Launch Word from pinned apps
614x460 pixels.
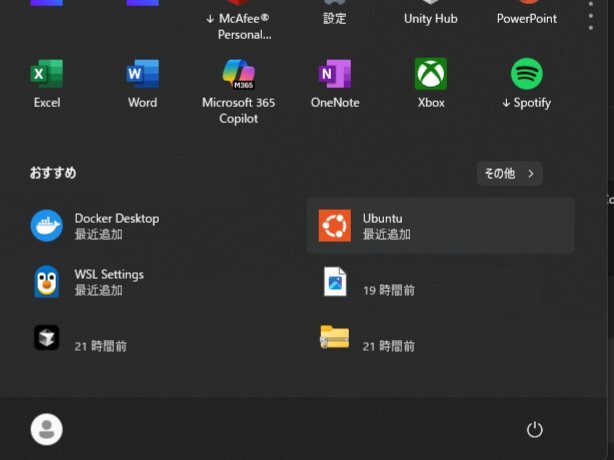tap(143, 84)
